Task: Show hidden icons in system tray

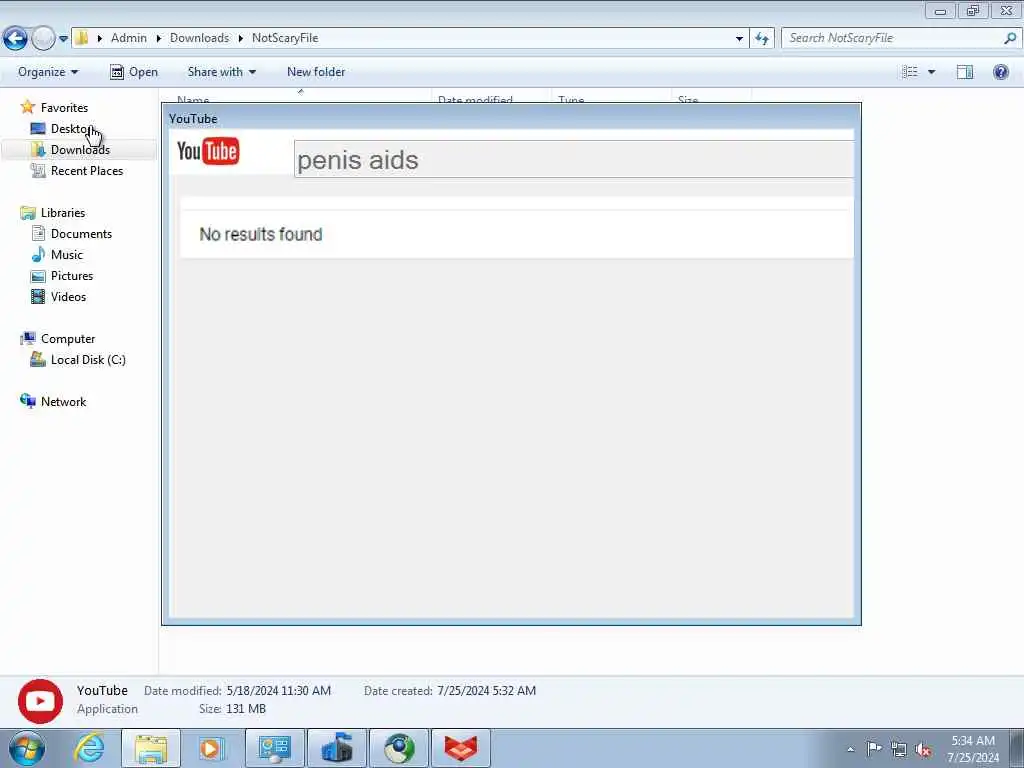Action: (850, 749)
